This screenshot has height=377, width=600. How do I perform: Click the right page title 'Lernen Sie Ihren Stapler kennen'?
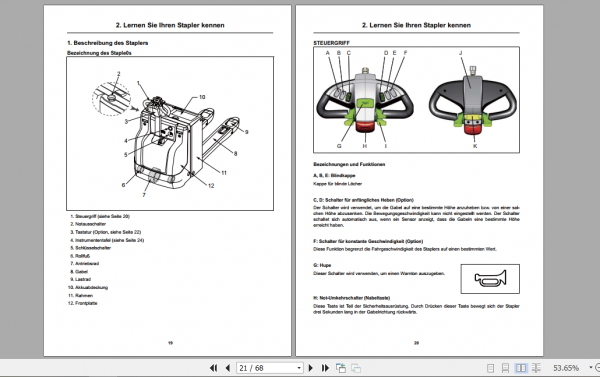(x=420, y=25)
